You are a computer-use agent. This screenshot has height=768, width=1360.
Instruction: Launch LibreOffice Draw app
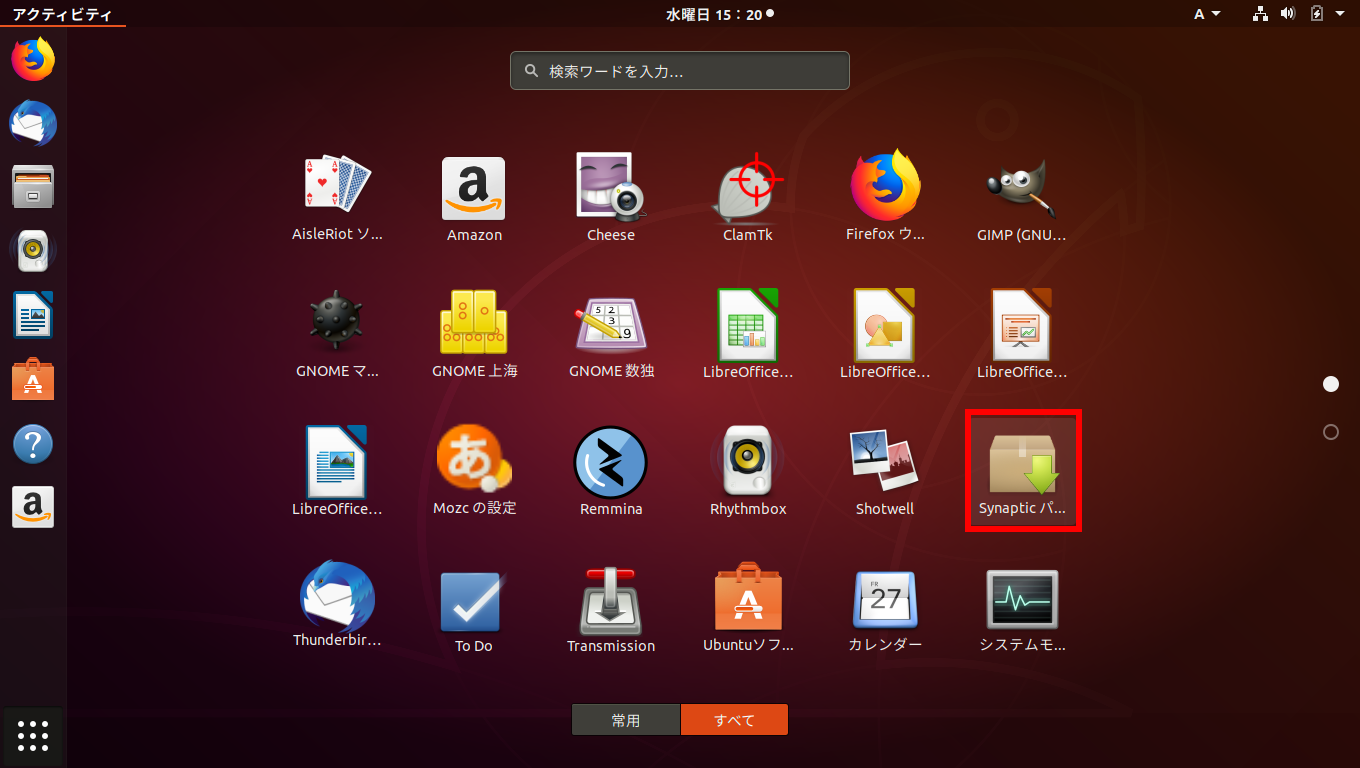tap(885, 335)
